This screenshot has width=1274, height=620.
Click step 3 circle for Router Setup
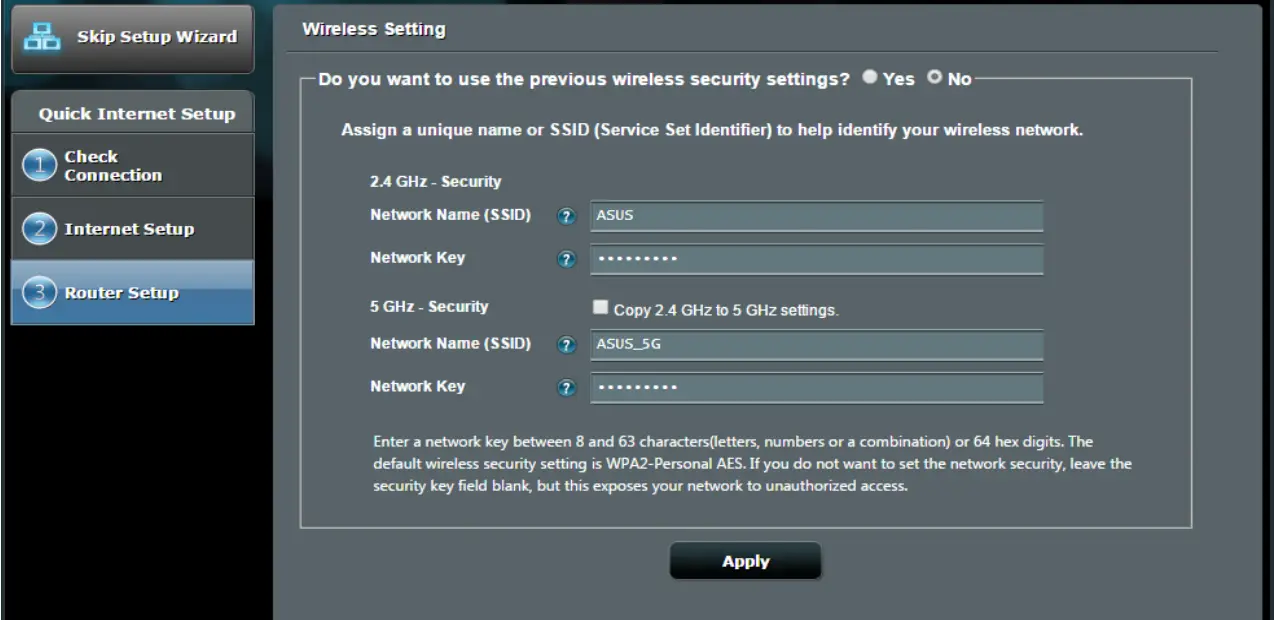(x=40, y=293)
